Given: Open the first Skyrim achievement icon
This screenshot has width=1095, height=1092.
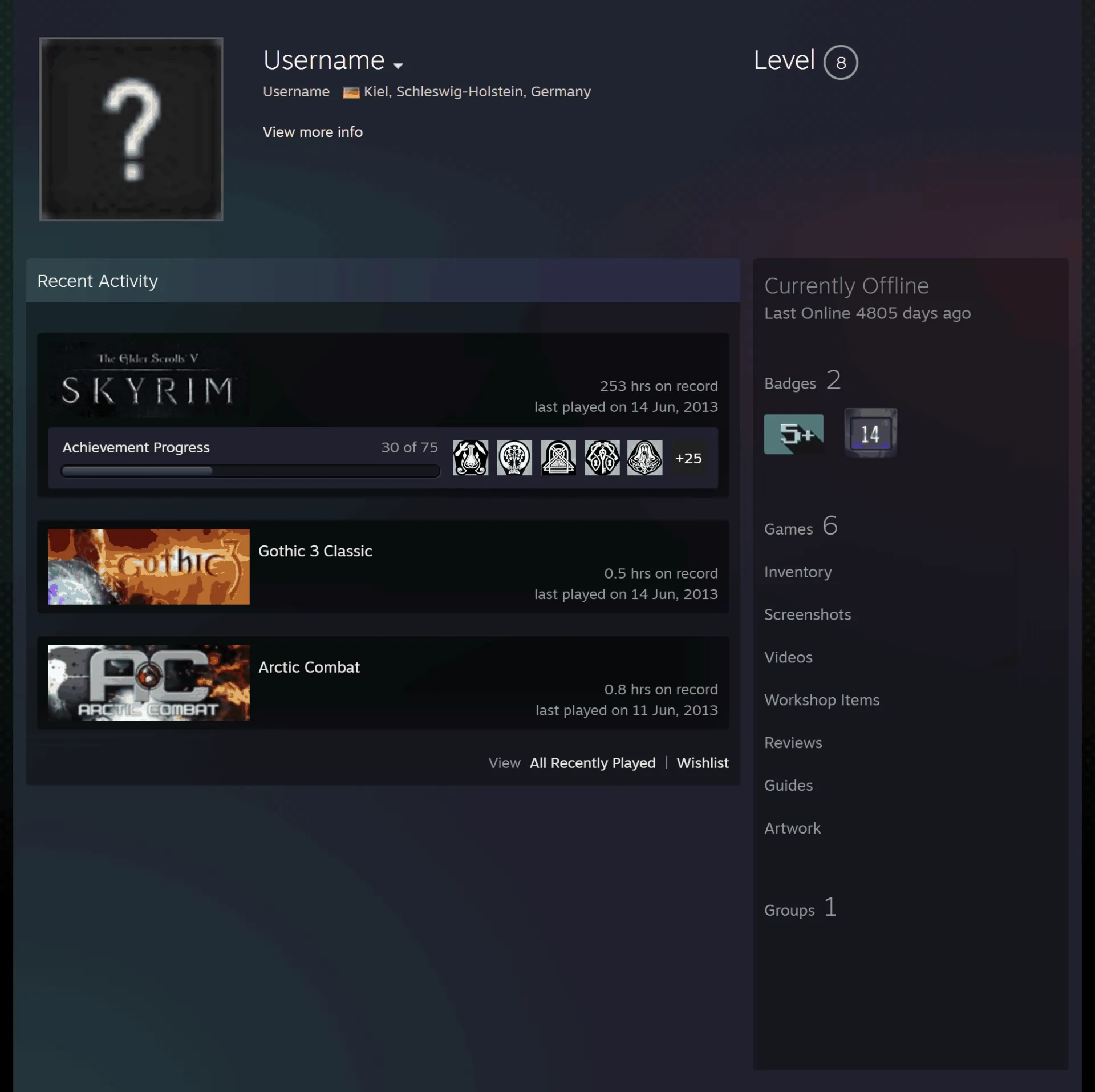Looking at the screenshot, I should click(471, 458).
